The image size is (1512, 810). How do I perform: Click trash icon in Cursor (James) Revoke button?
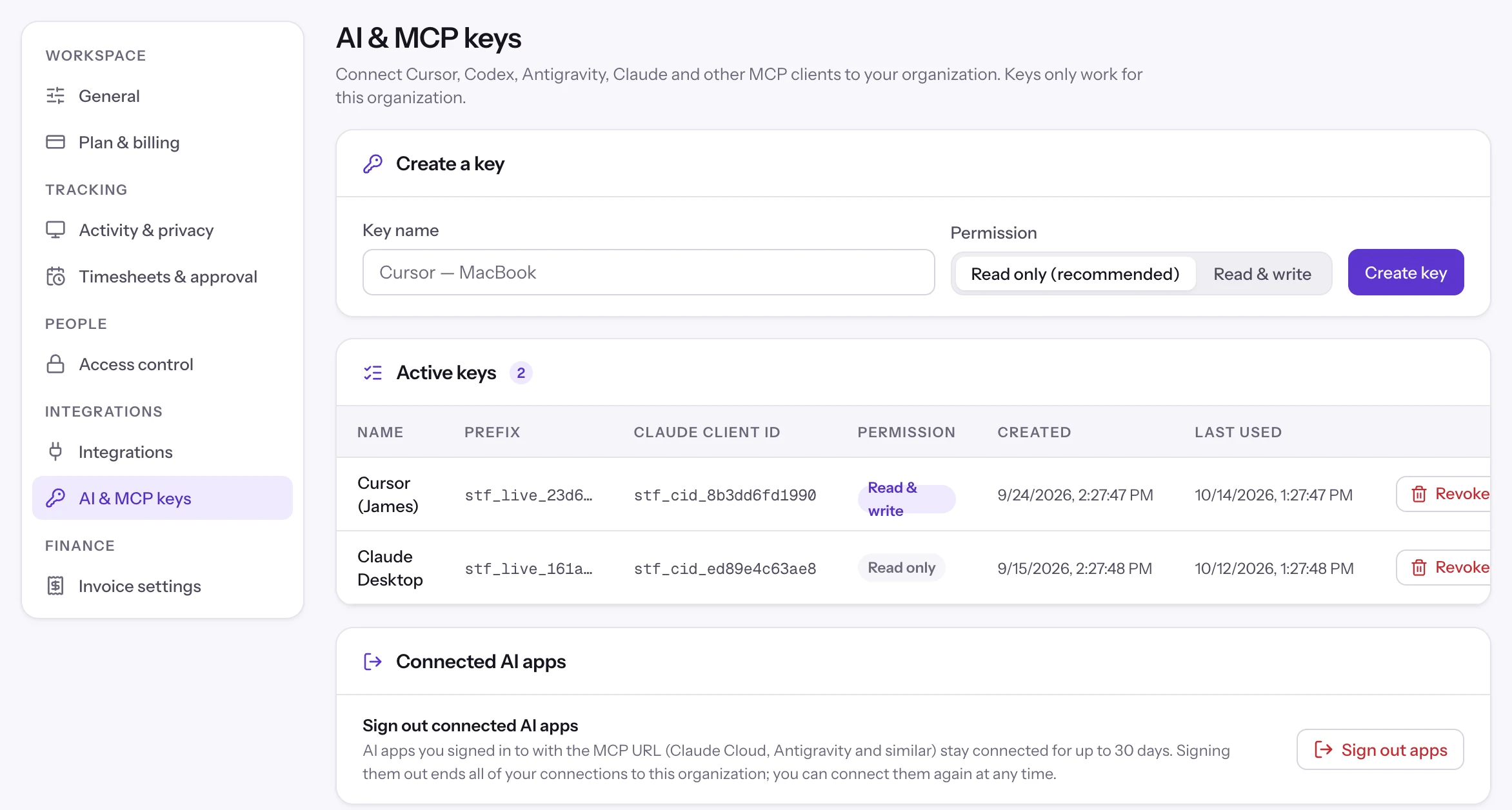(1419, 494)
